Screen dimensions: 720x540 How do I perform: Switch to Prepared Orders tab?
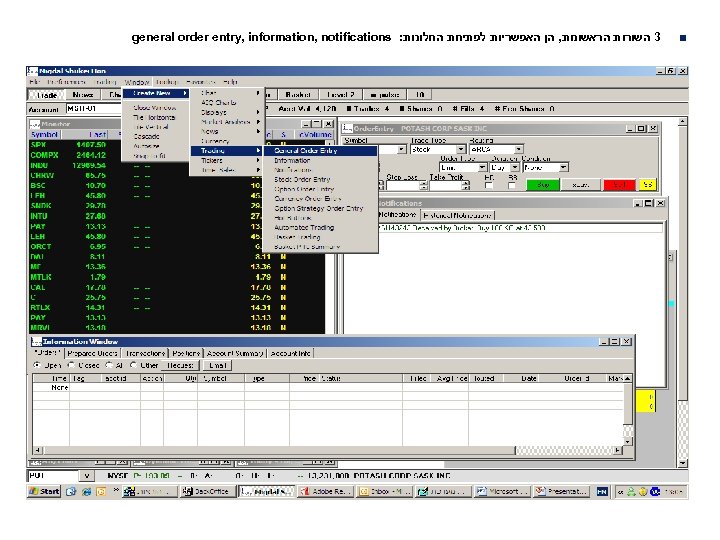92,354
